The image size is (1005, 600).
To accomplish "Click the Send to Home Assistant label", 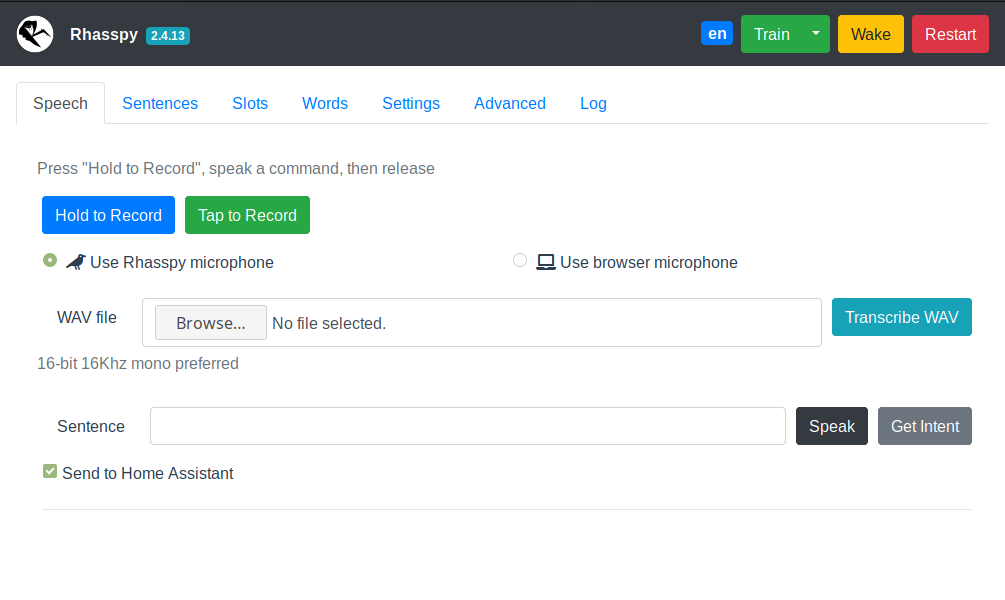I will (147, 473).
